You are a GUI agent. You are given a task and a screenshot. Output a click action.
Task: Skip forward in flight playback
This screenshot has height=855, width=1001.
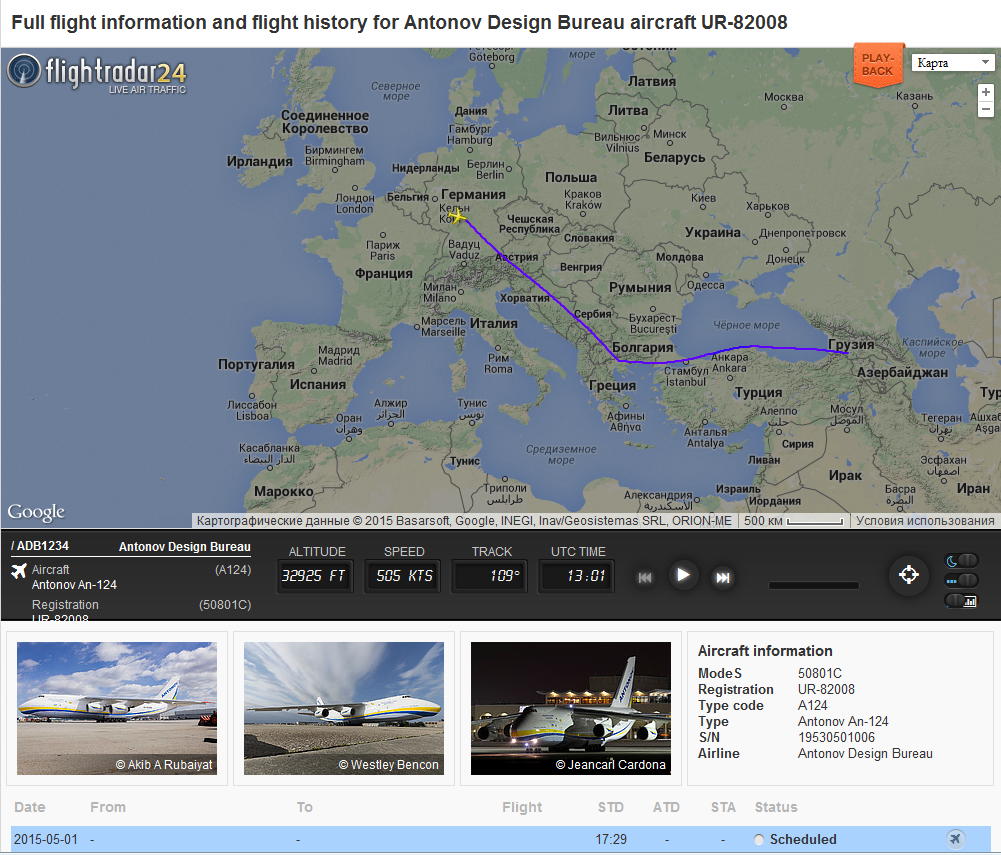(x=723, y=578)
